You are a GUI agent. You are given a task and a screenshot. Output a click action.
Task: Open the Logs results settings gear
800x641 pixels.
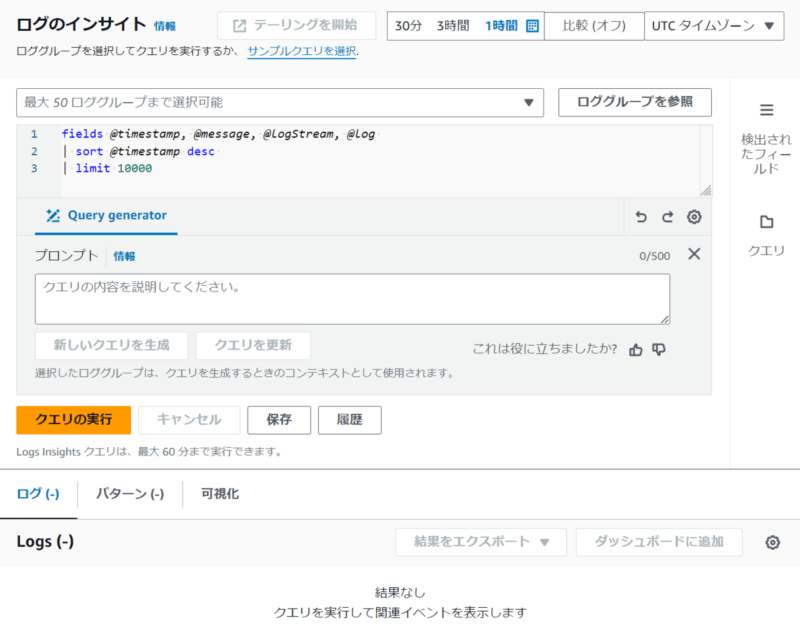[771, 542]
